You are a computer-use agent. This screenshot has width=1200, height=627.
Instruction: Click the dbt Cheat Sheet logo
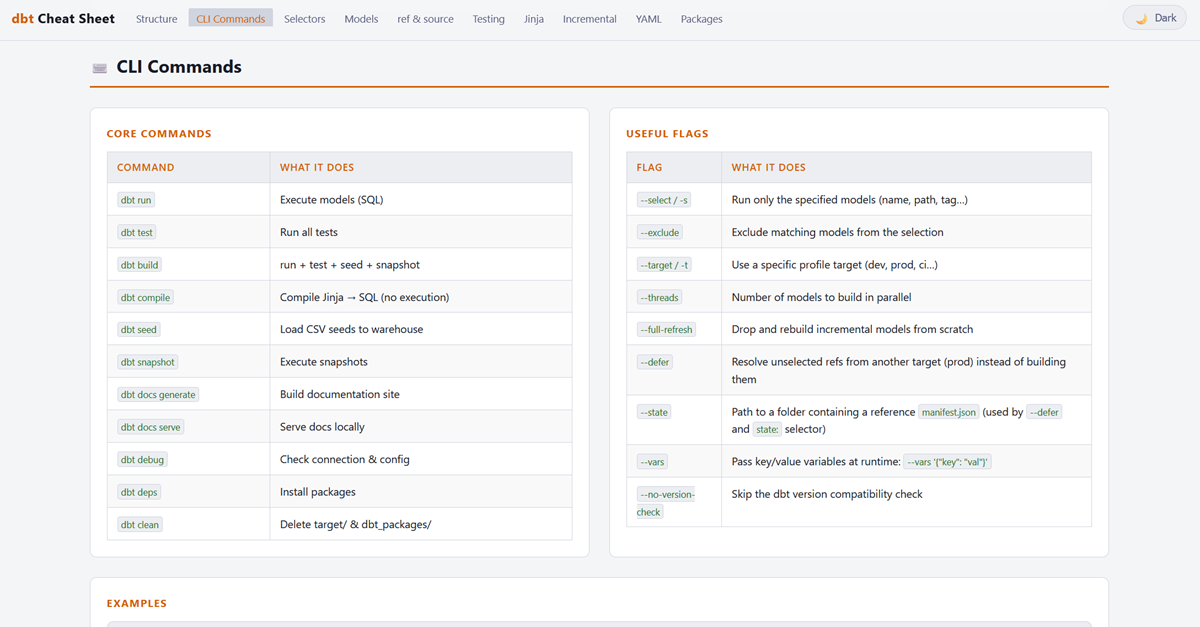point(63,18)
